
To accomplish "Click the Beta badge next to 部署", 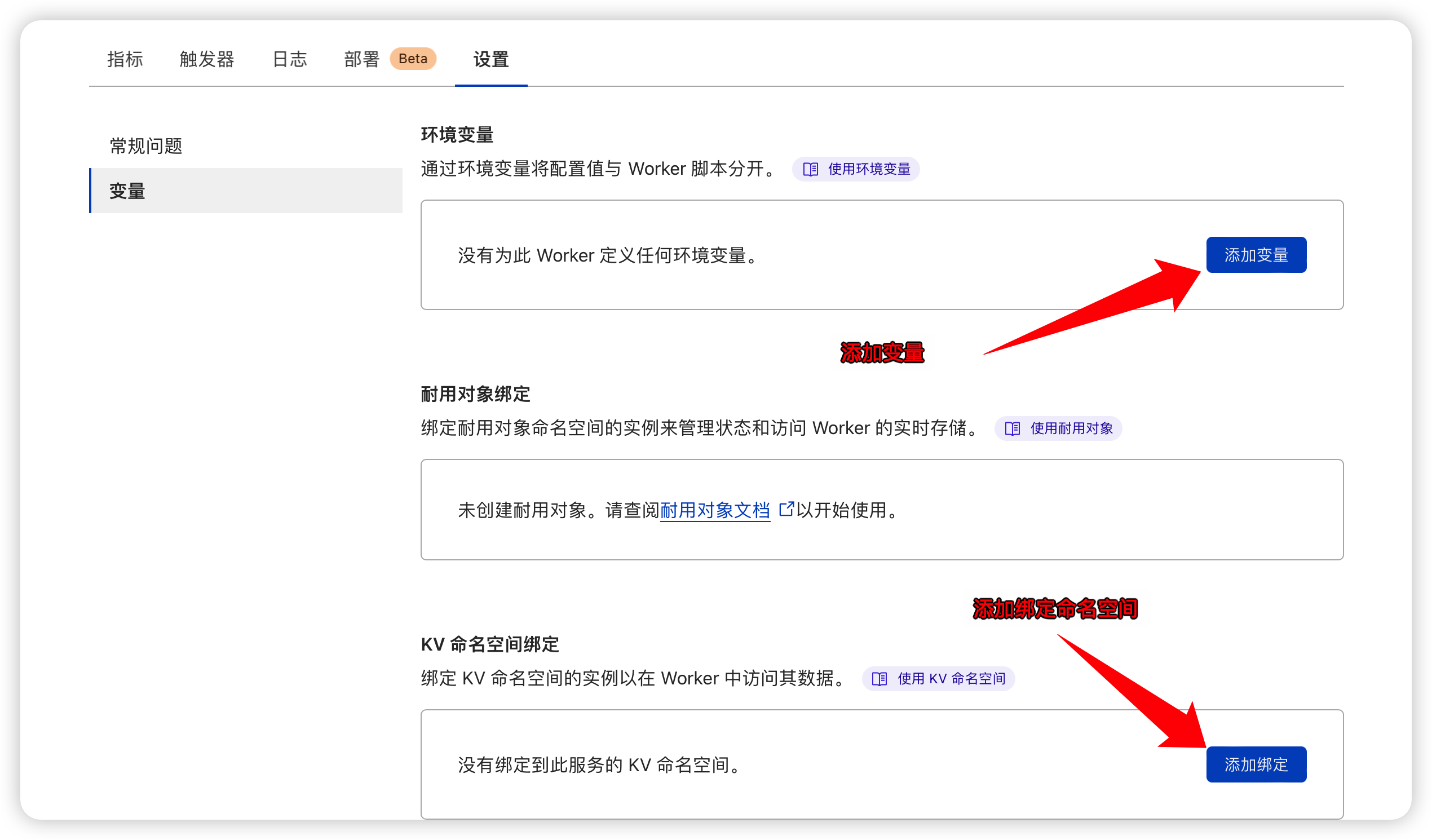I will [x=414, y=59].
